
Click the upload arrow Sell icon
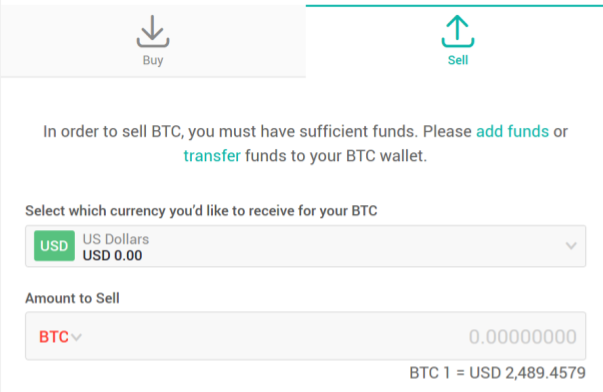(458, 31)
